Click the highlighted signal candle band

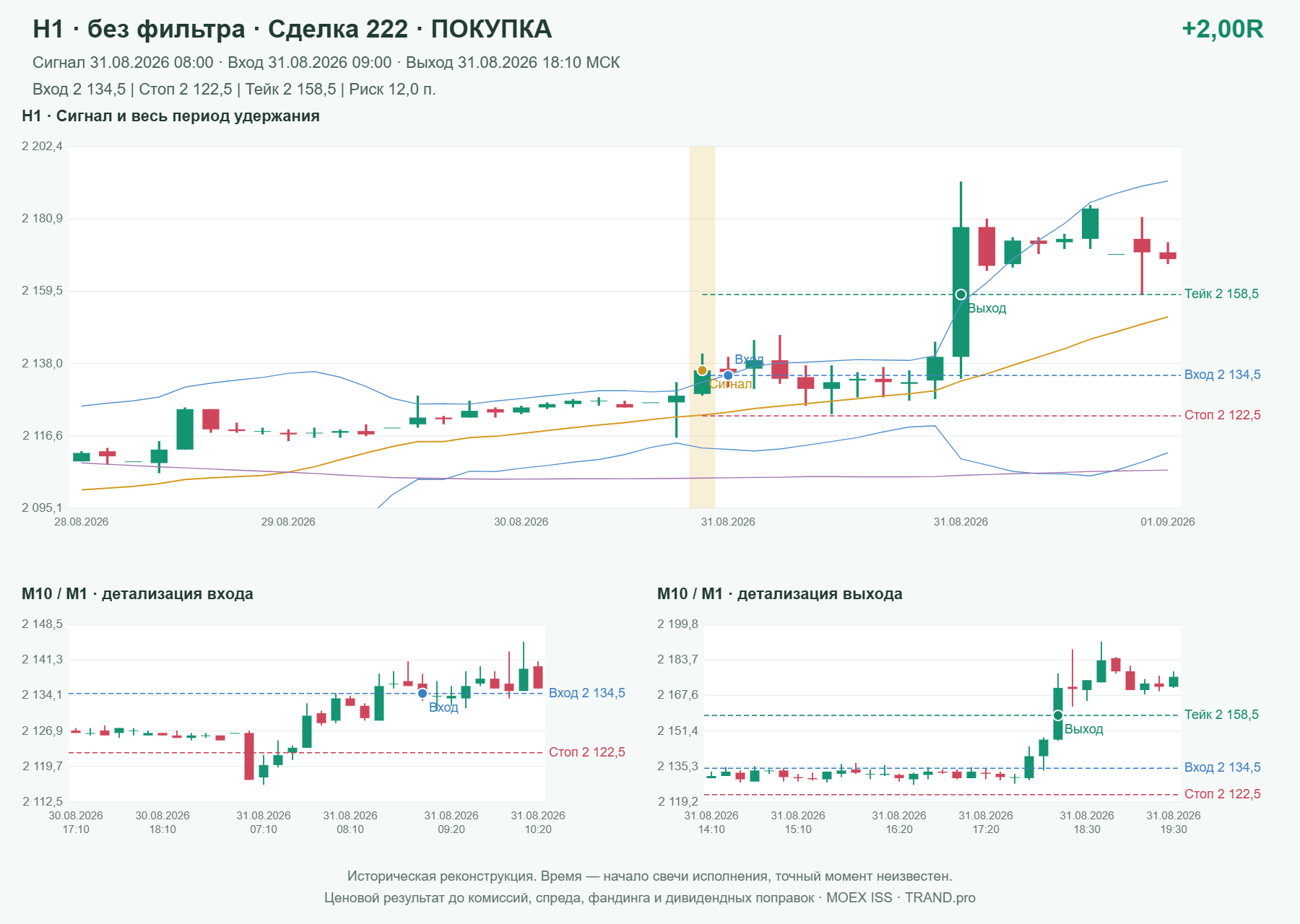point(702,327)
